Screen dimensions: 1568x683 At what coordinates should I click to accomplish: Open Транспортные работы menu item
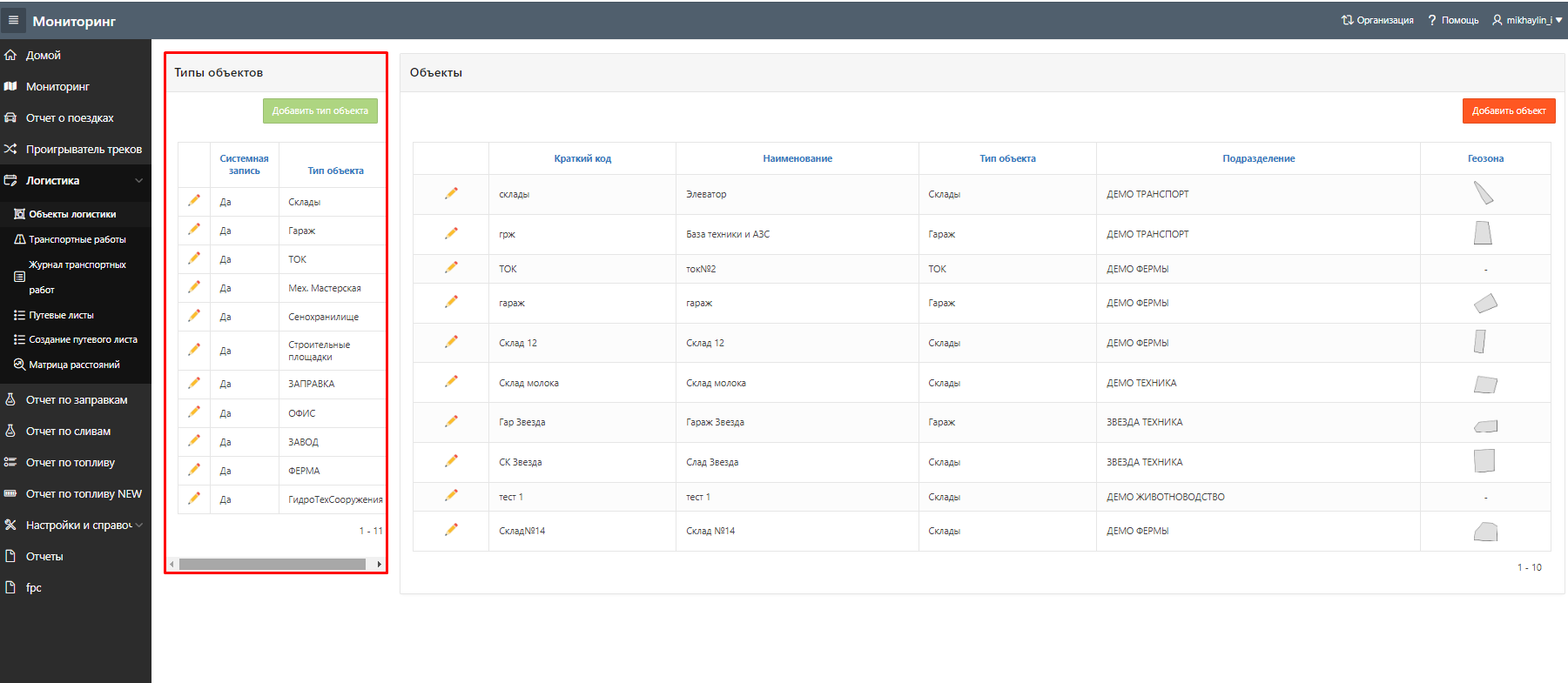(77, 239)
